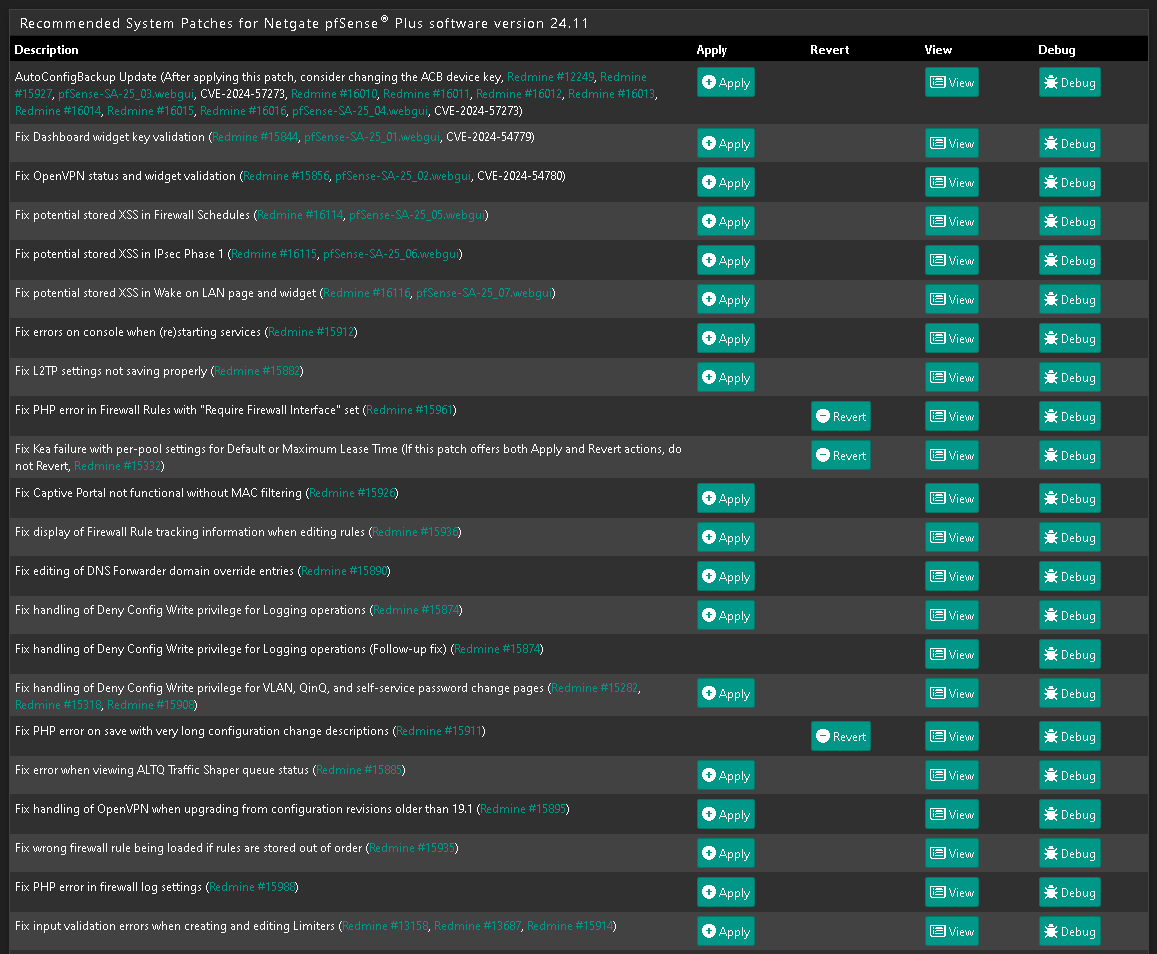Apply the Captive Portal MAC filtering fix
This screenshot has height=954, width=1157.
(725, 499)
